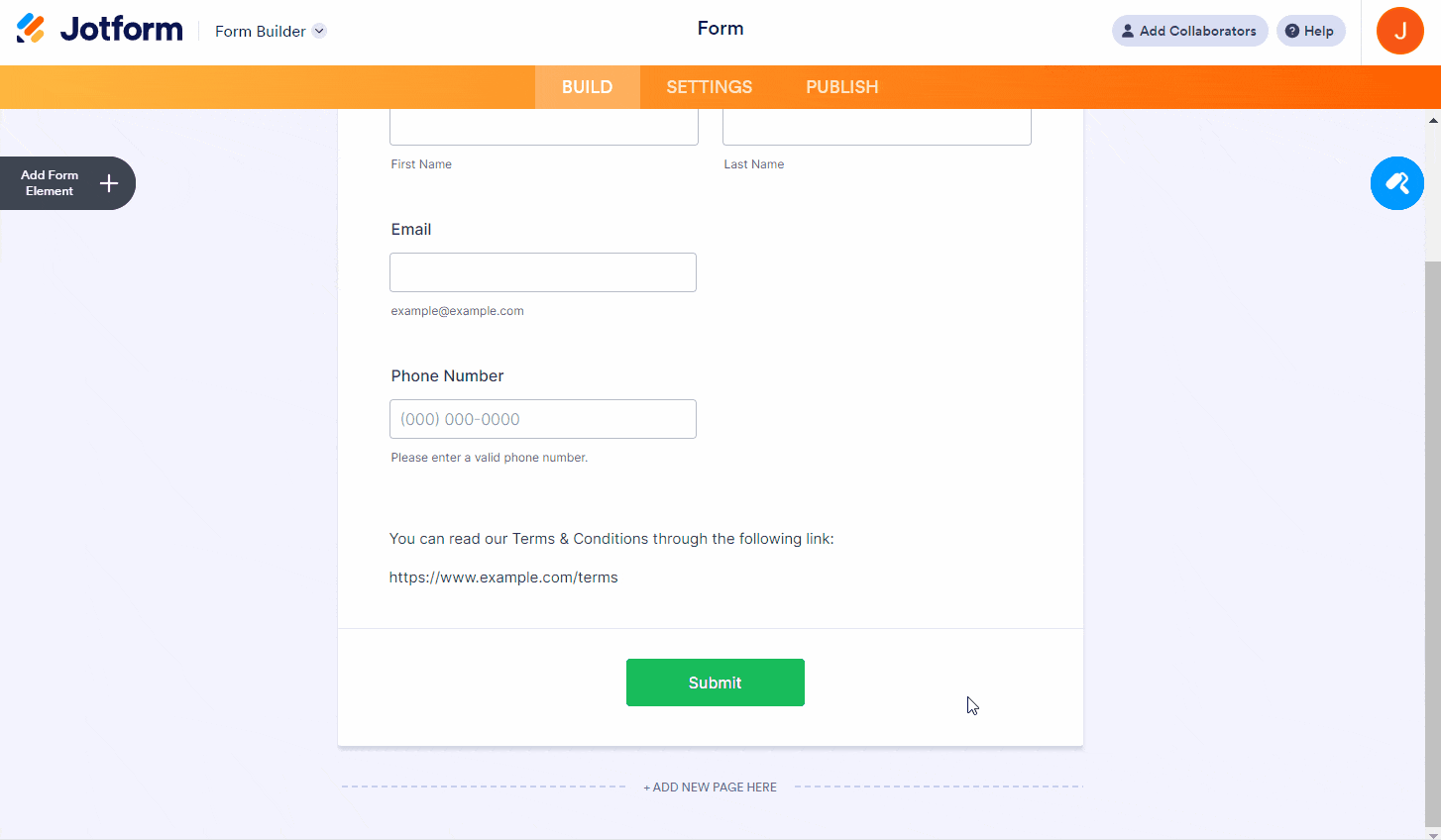Screen dimensions: 1441x840
Task: Click the form title "Form"
Action: tap(720, 29)
